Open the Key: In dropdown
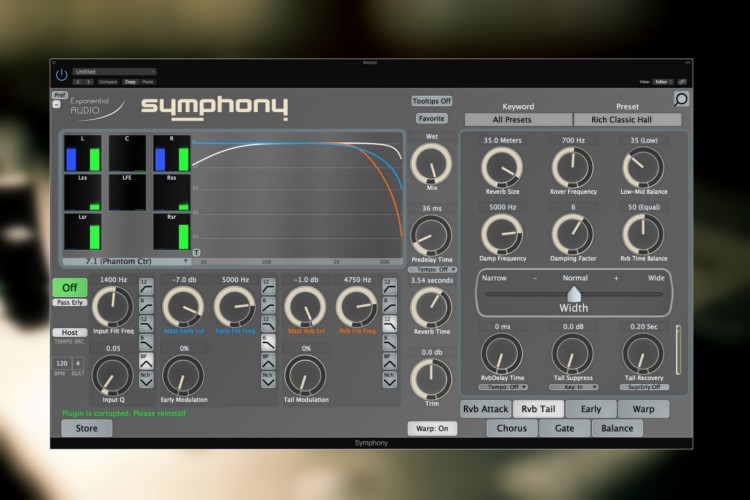The width and height of the screenshot is (750, 500). click(574, 387)
